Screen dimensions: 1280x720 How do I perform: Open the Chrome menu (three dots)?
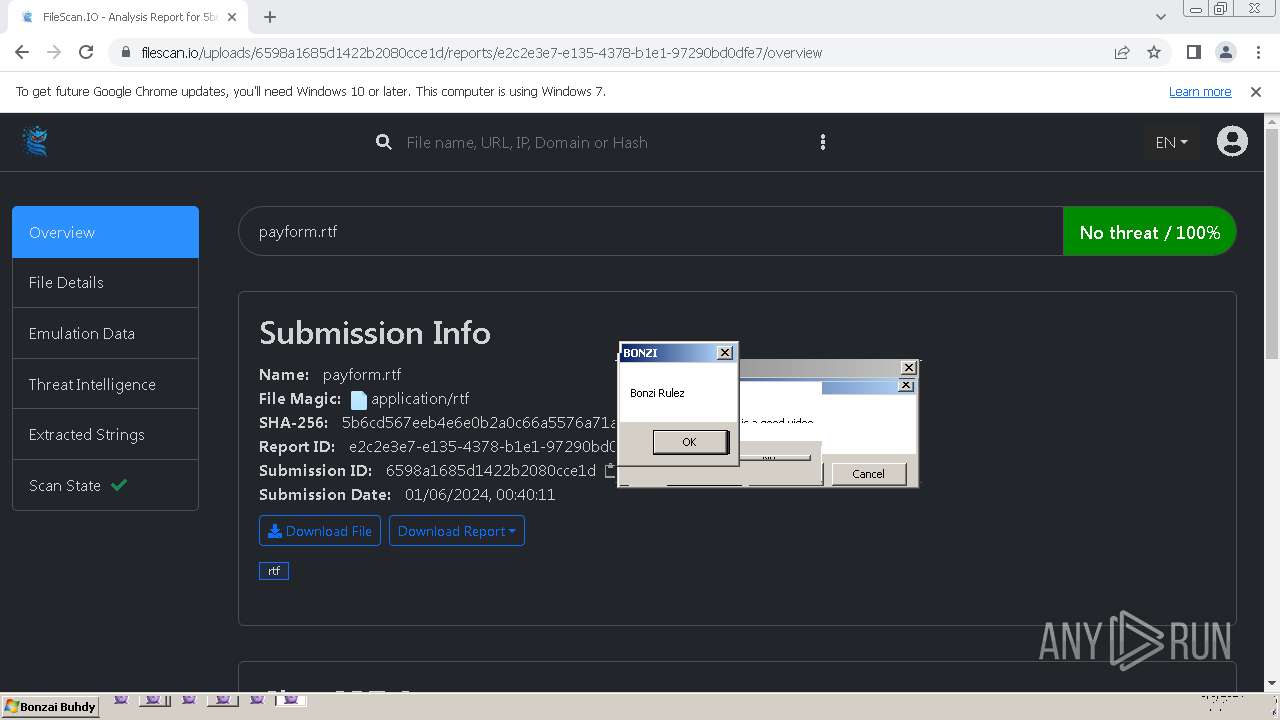(1257, 52)
